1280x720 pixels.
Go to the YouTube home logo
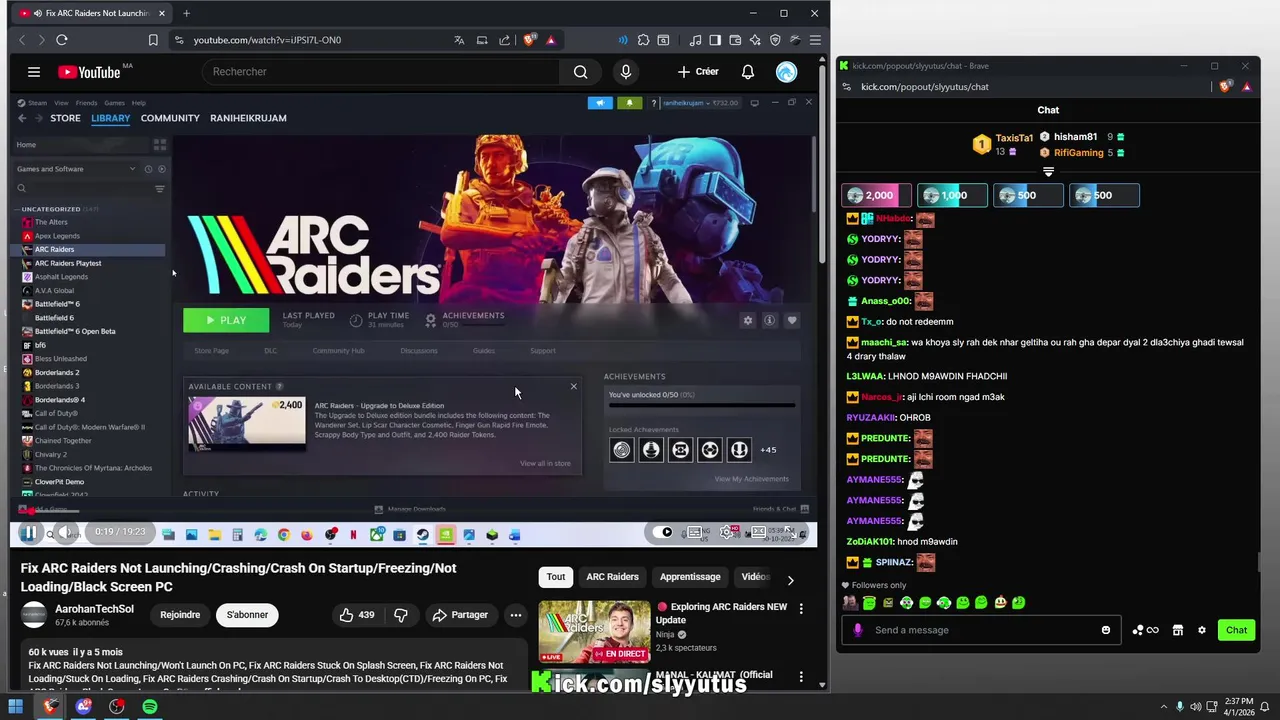click(x=89, y=72)
